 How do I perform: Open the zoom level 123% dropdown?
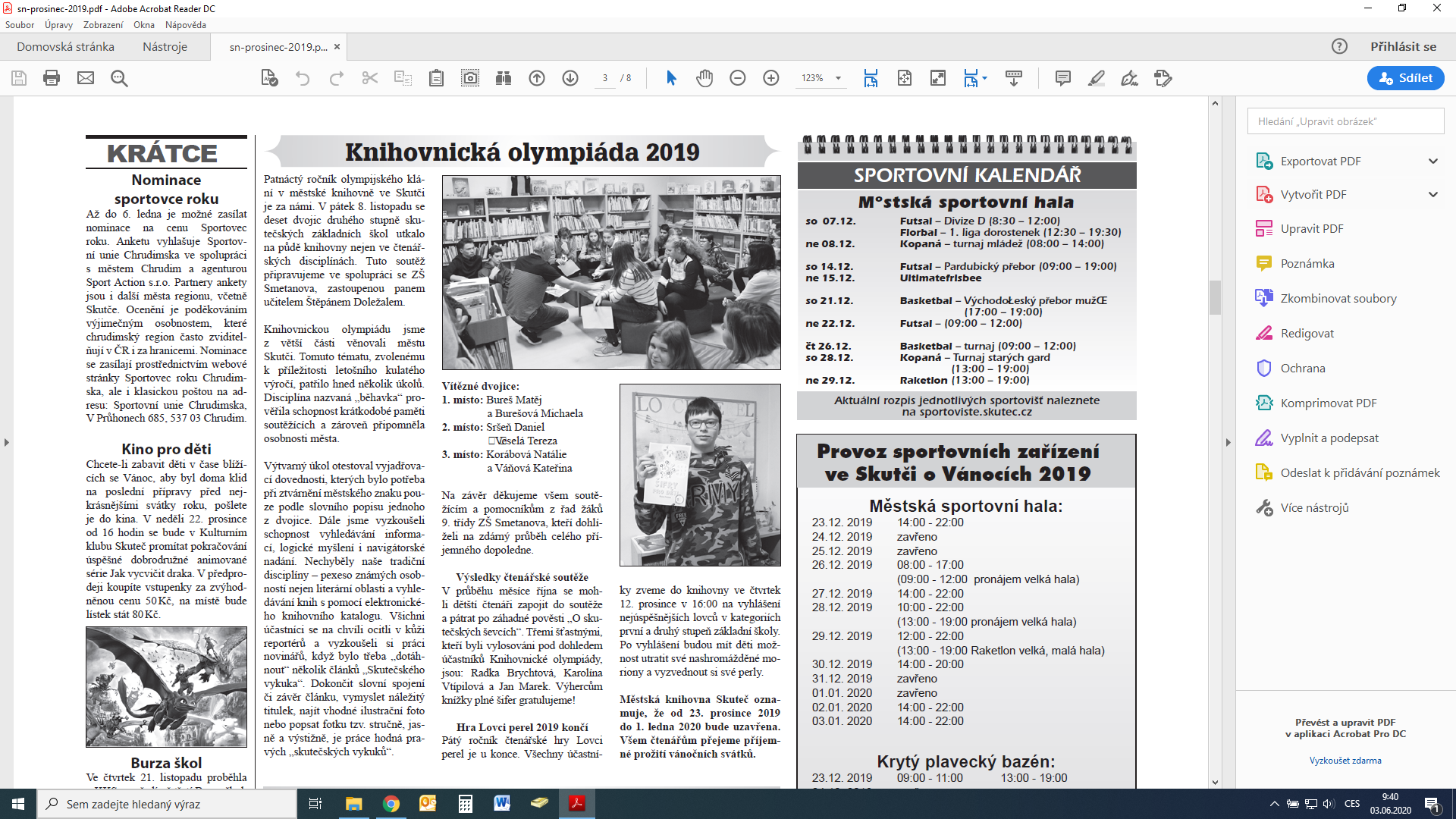tap(839, 78)
